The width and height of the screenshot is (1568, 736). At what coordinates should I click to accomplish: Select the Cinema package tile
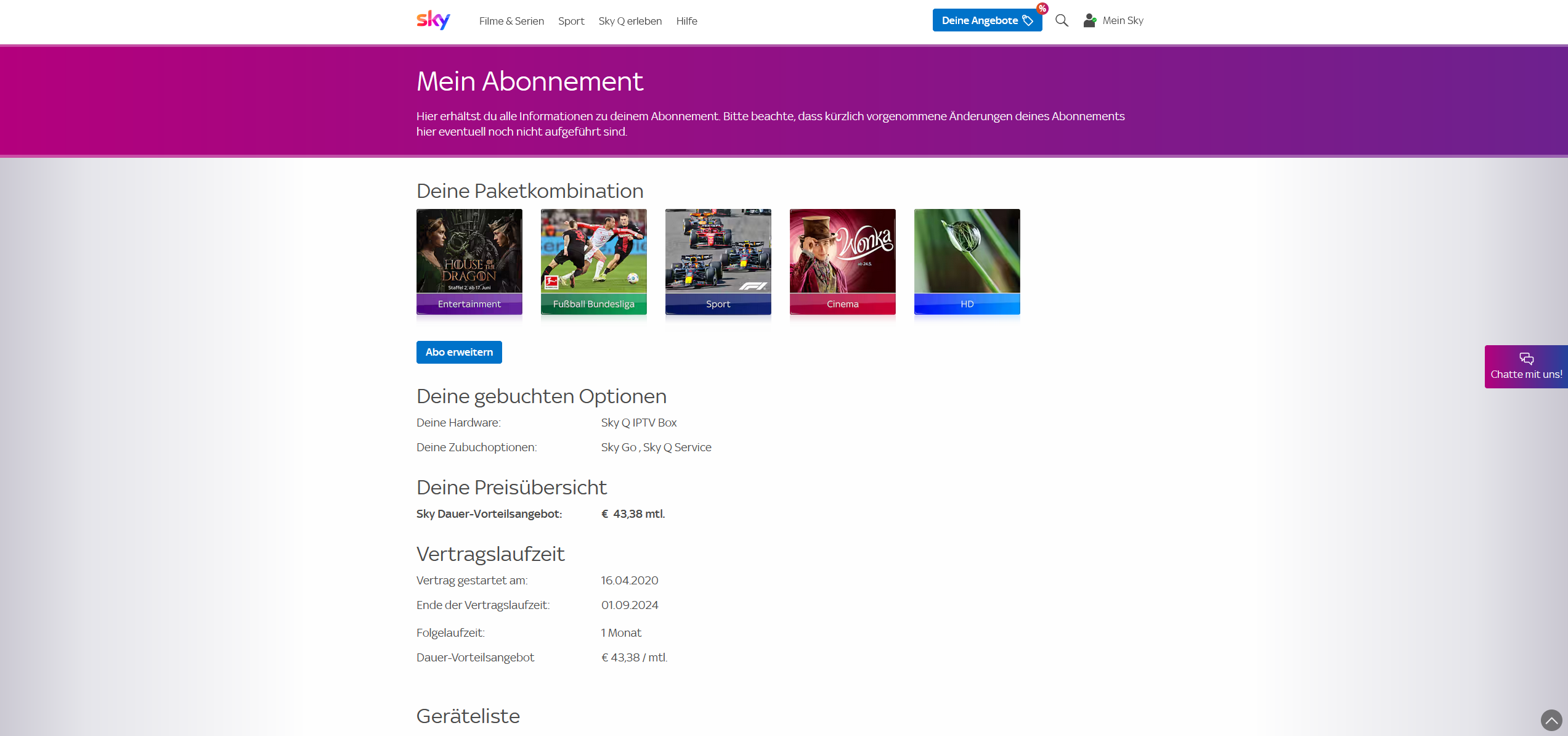(843, 262)
